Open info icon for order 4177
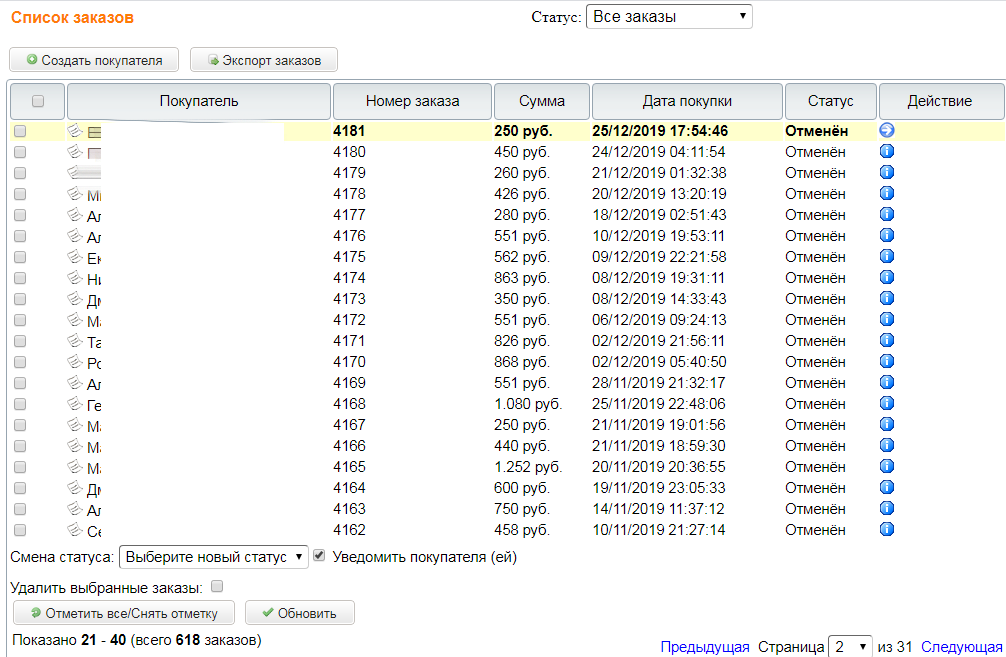This screenshot has height=657, width=1006. point(887,214)
